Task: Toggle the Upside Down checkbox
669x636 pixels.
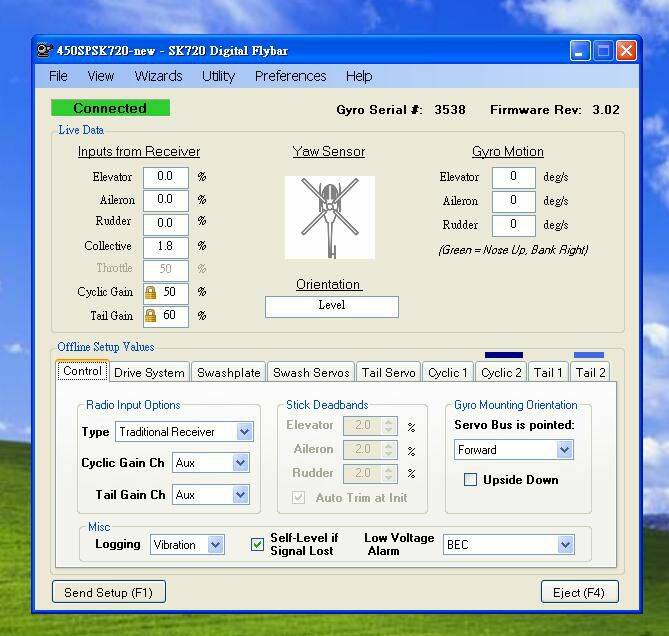Action: tap(470, 480)
